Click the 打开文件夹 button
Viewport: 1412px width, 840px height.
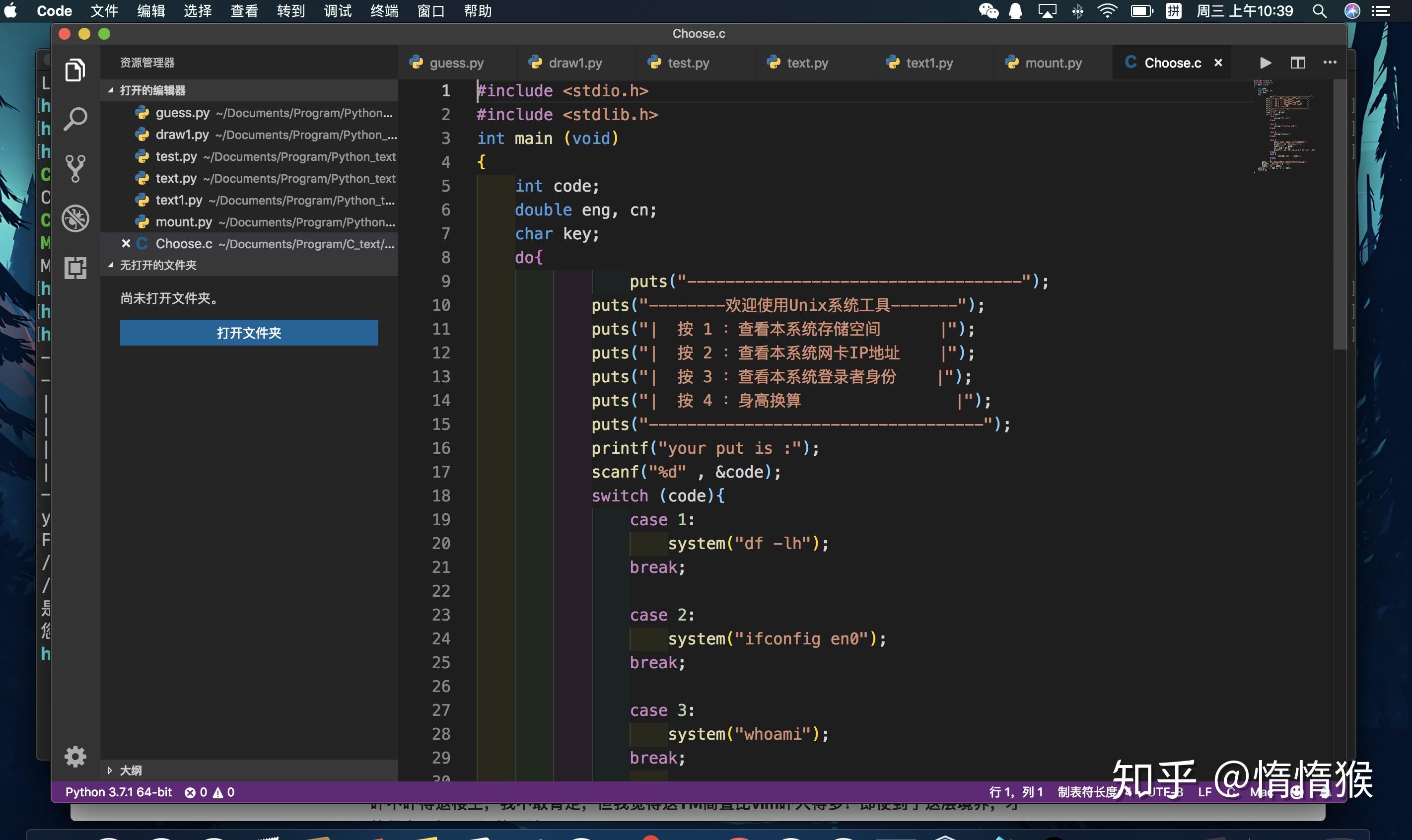pos(249,333)
